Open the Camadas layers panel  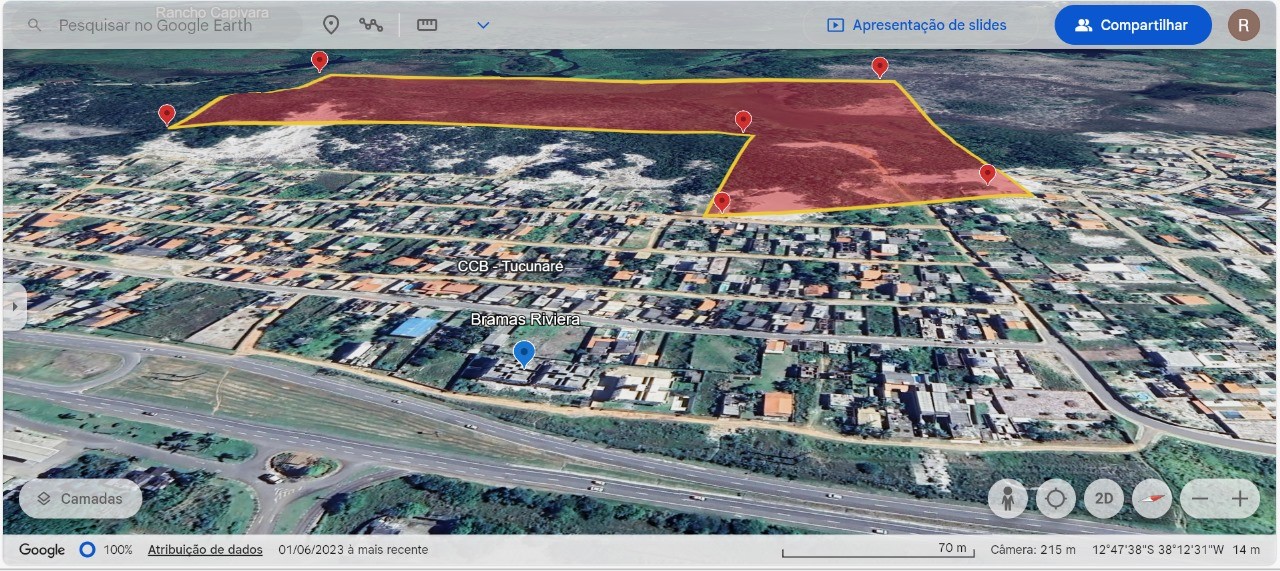[x=80, y=498]
